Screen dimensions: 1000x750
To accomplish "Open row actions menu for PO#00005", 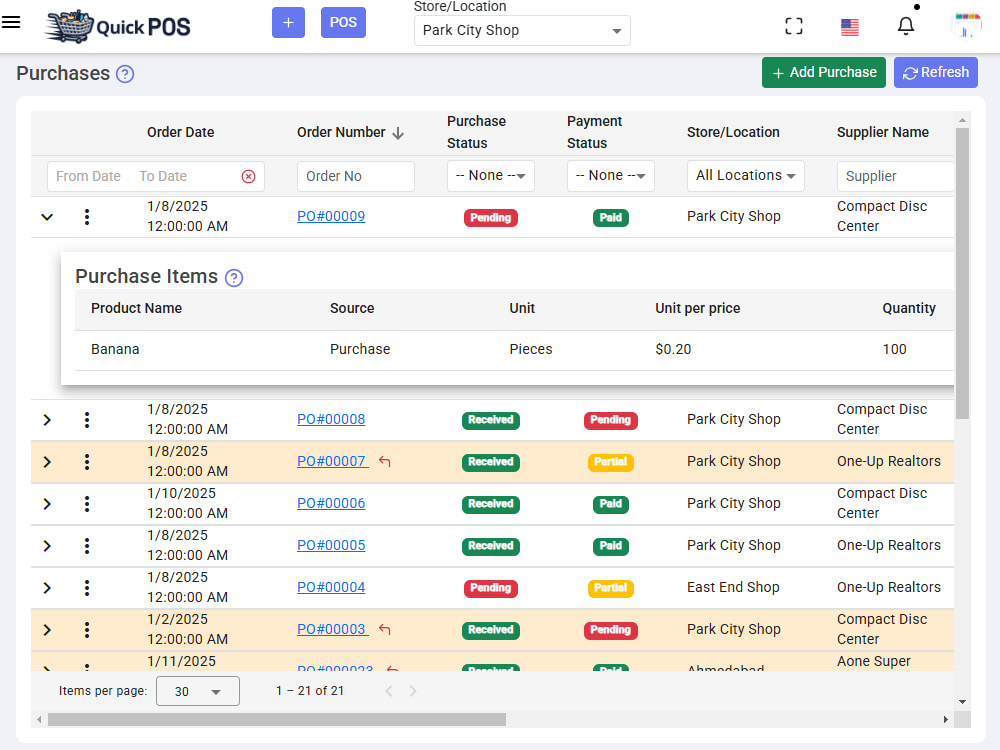I will pos(87,546).
